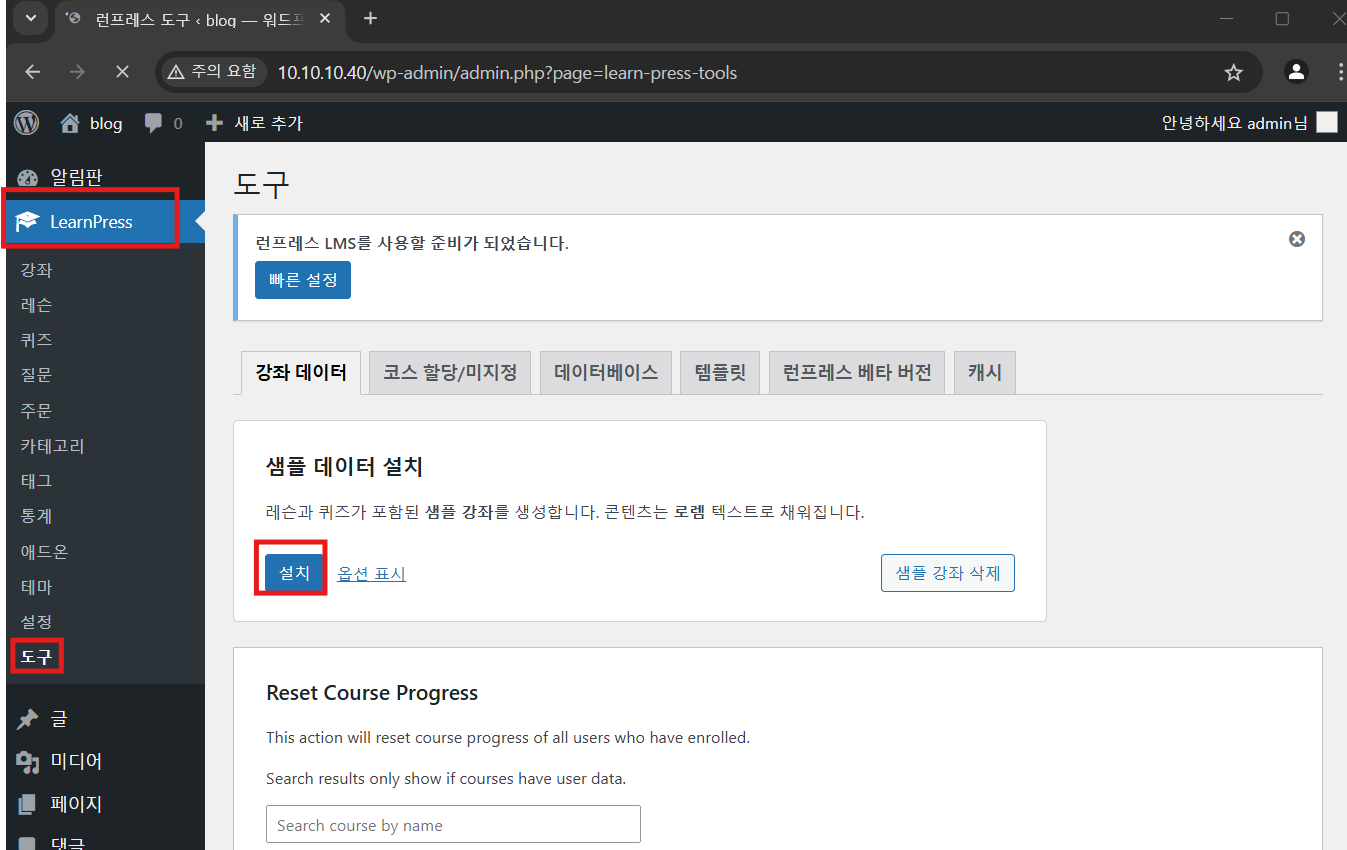Open 카테고리 in LearnPress submenu
This screenshot has height=850, width=1347.
pyautogui.click(x=53, y=446)
